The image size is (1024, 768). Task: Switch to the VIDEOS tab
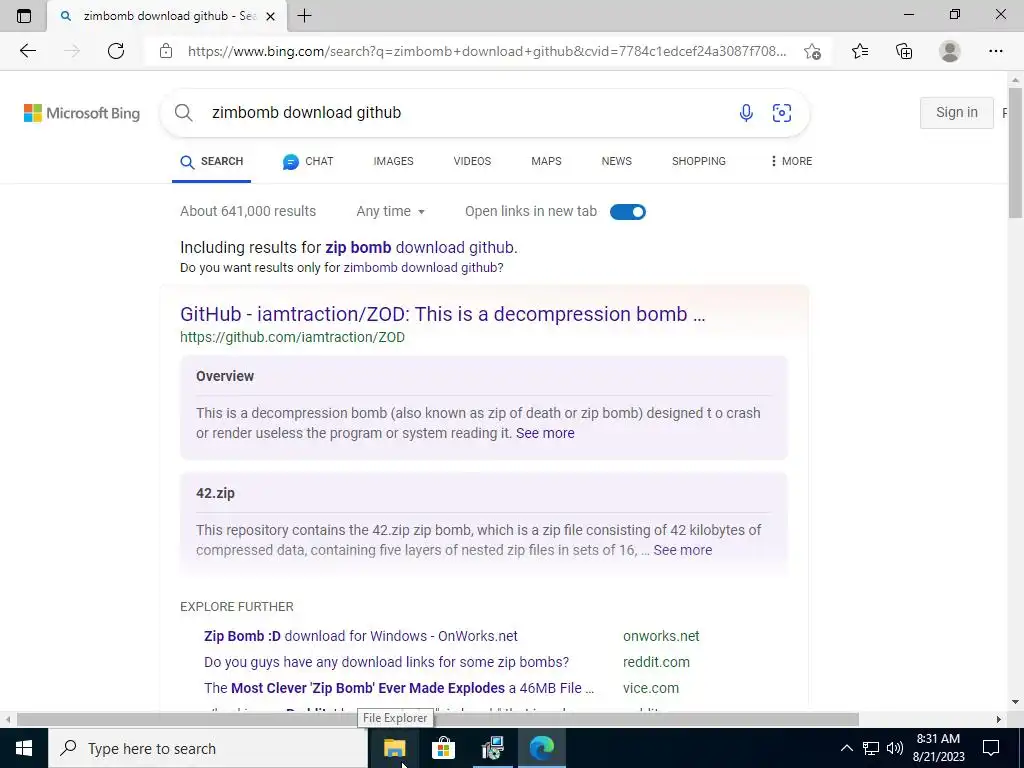coord(472,161)
